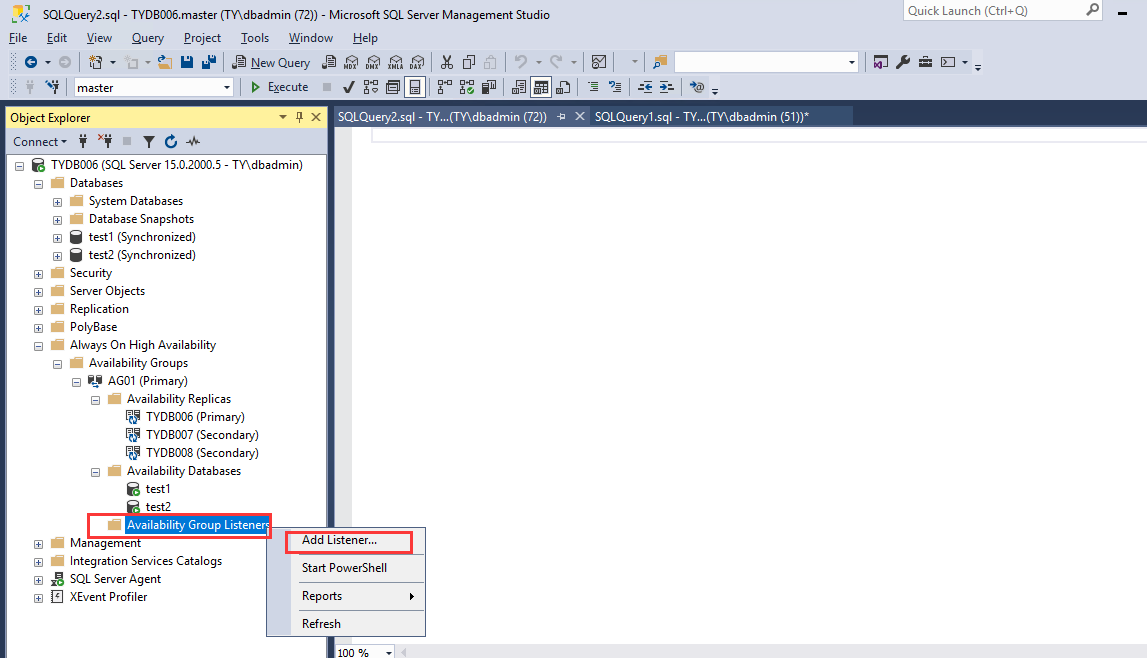Open an Analysis Services MDX query
This screenshot has width=1147, height=658.
click(x=351, y=63)
